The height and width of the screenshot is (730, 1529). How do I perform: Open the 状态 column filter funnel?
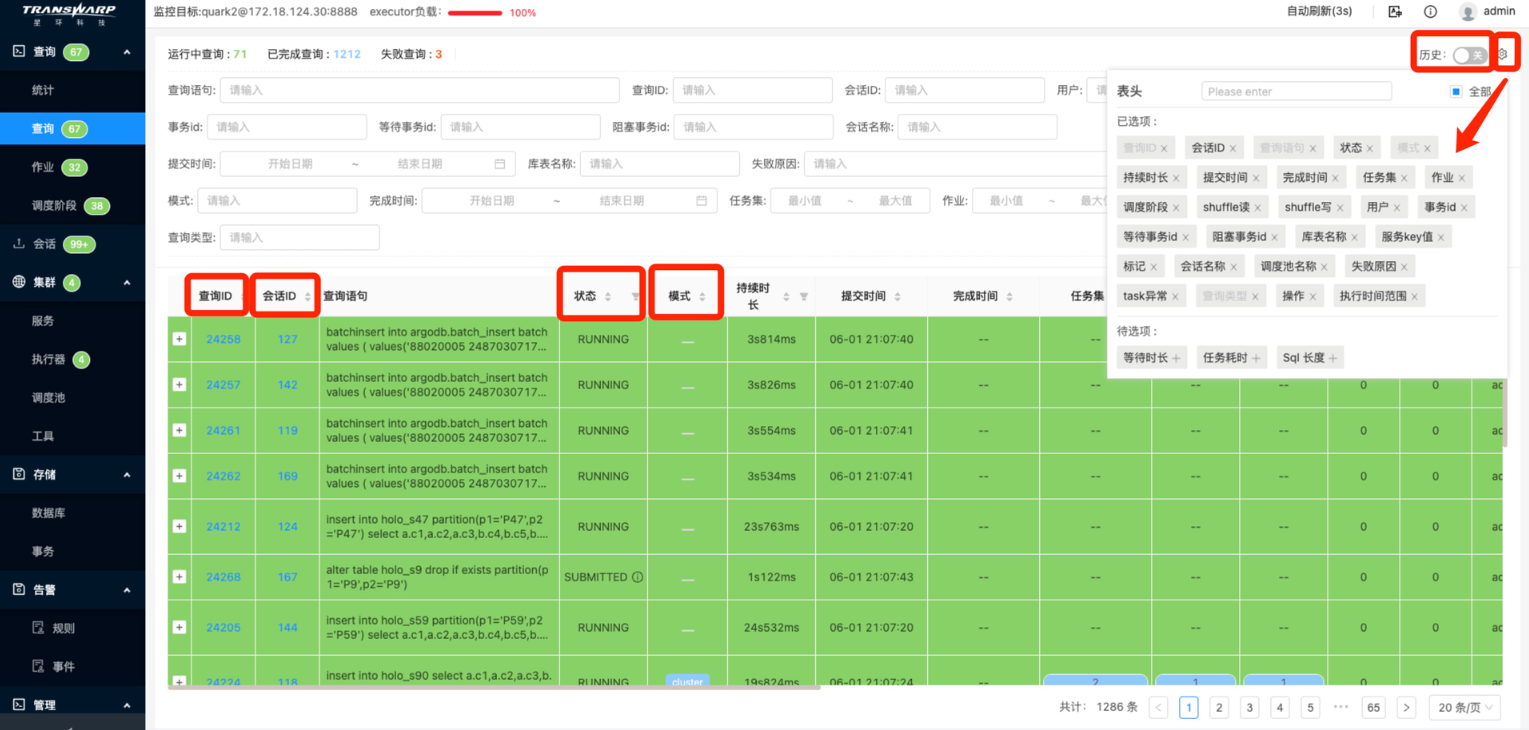coord(635,297)
